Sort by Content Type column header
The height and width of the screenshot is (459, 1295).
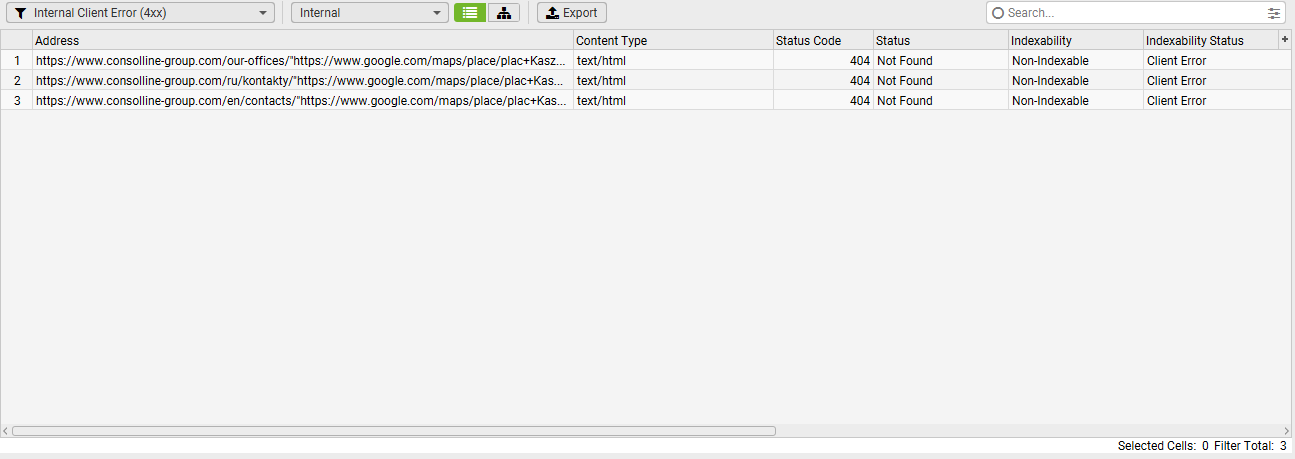point(673,40)
